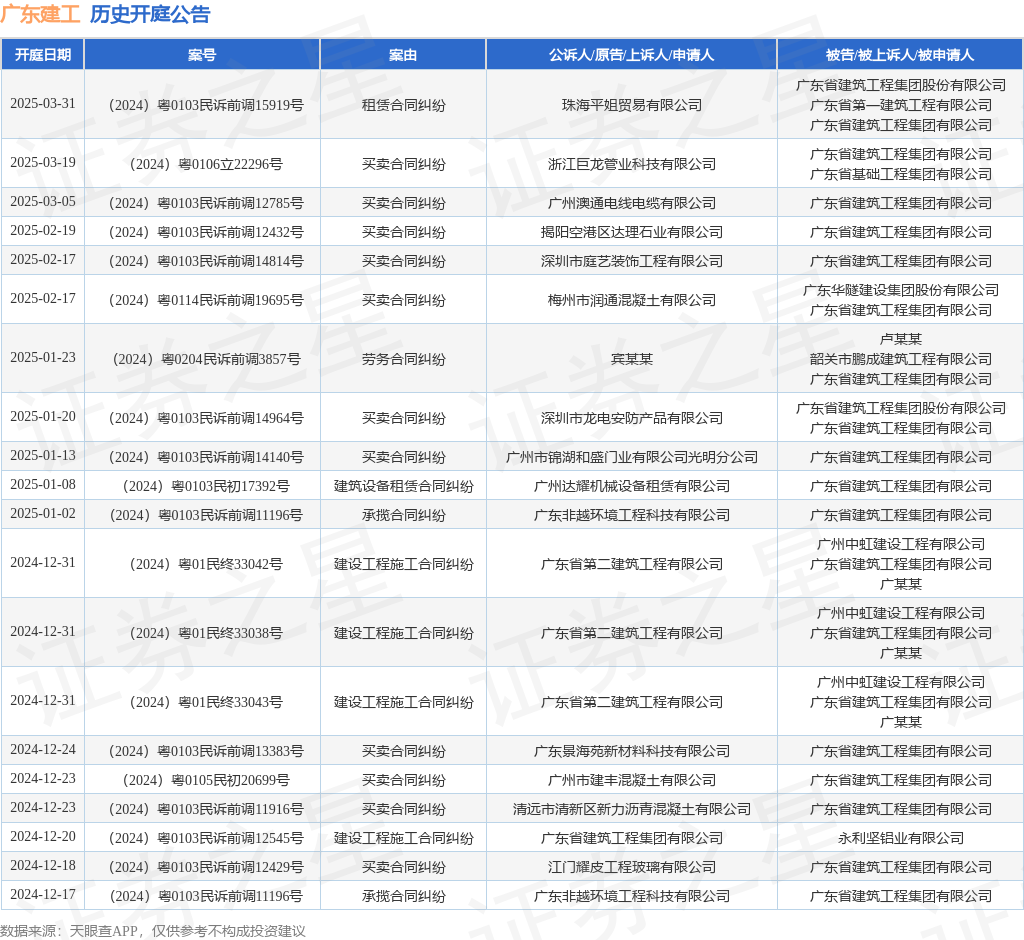Select the 开庭日期 column header
Image resolution: width=1024 pixels, height=940 pixels.
(x=42, y=55)
